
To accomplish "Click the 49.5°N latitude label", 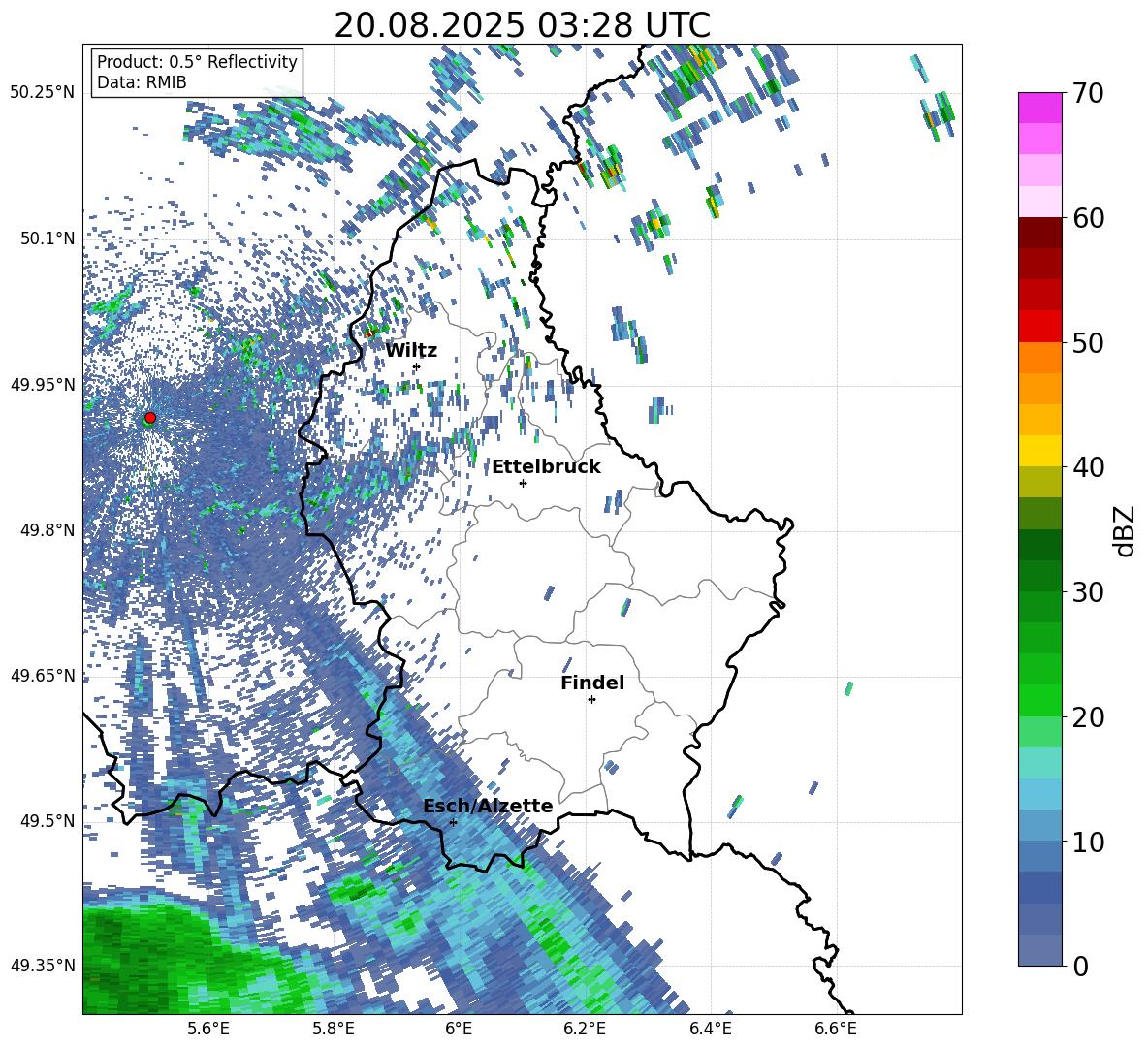I will (47, 821).
